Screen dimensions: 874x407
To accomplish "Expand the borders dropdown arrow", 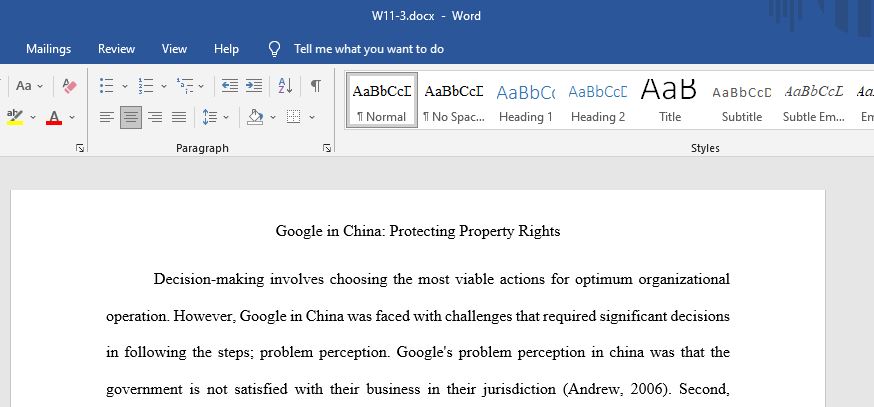I will point(312,117).
